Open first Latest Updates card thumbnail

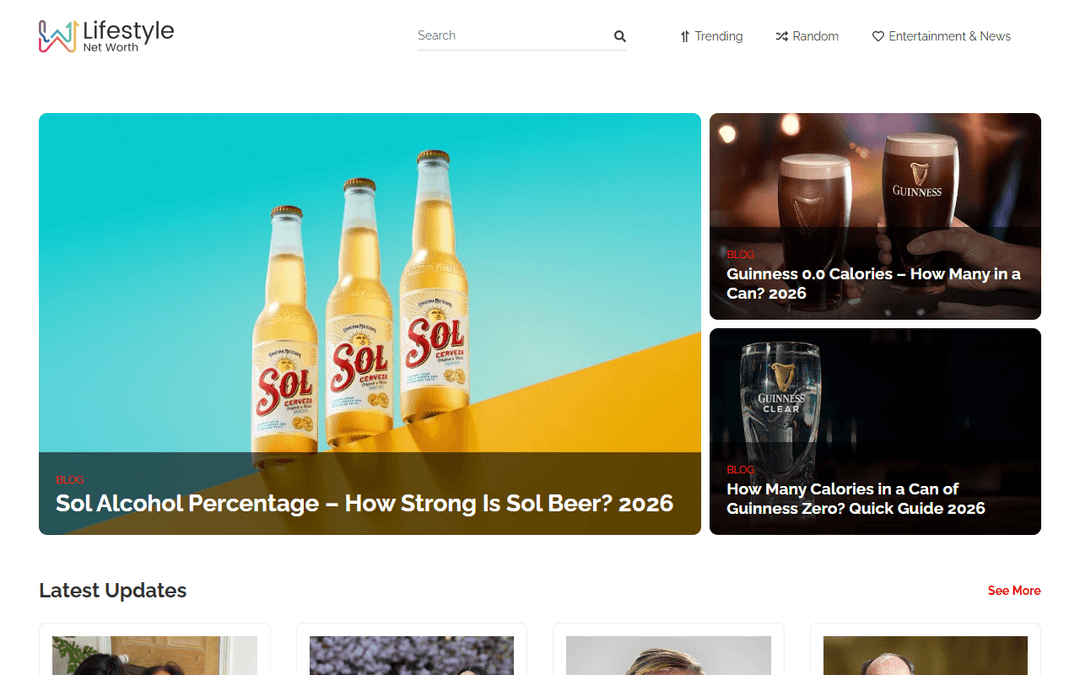click(155, 655)
